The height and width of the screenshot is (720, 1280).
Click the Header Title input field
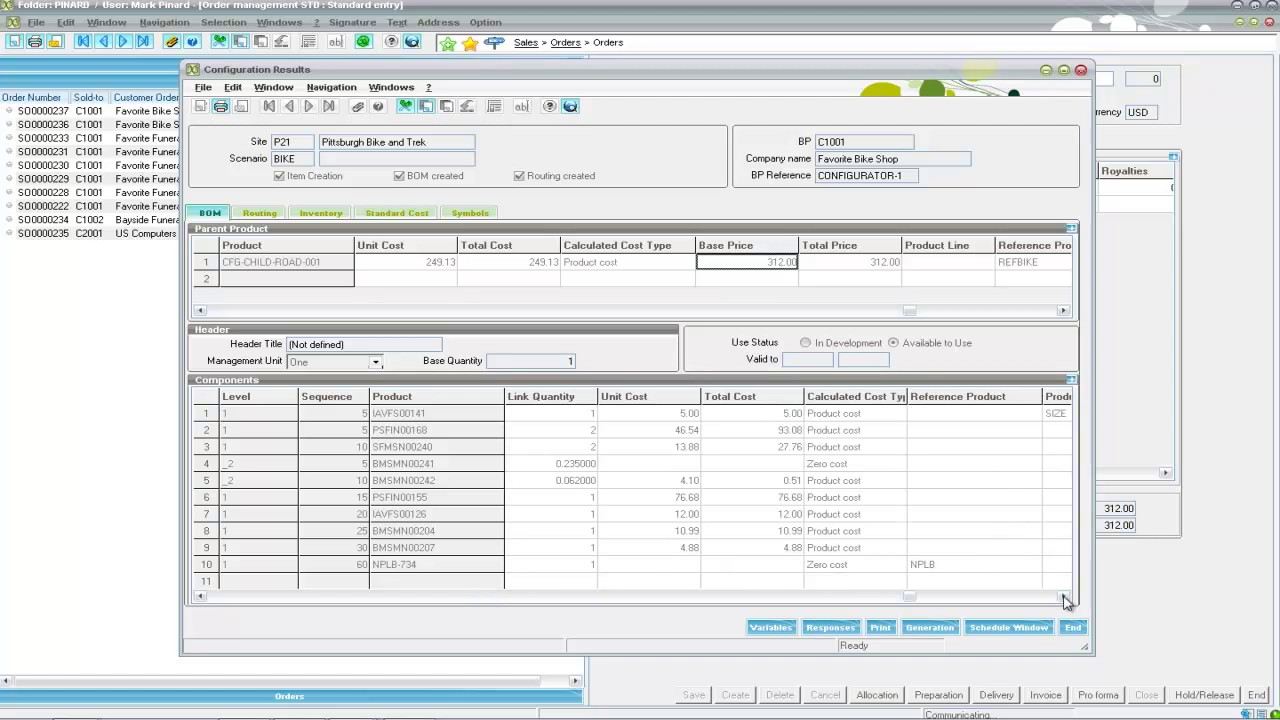[364, 344]
